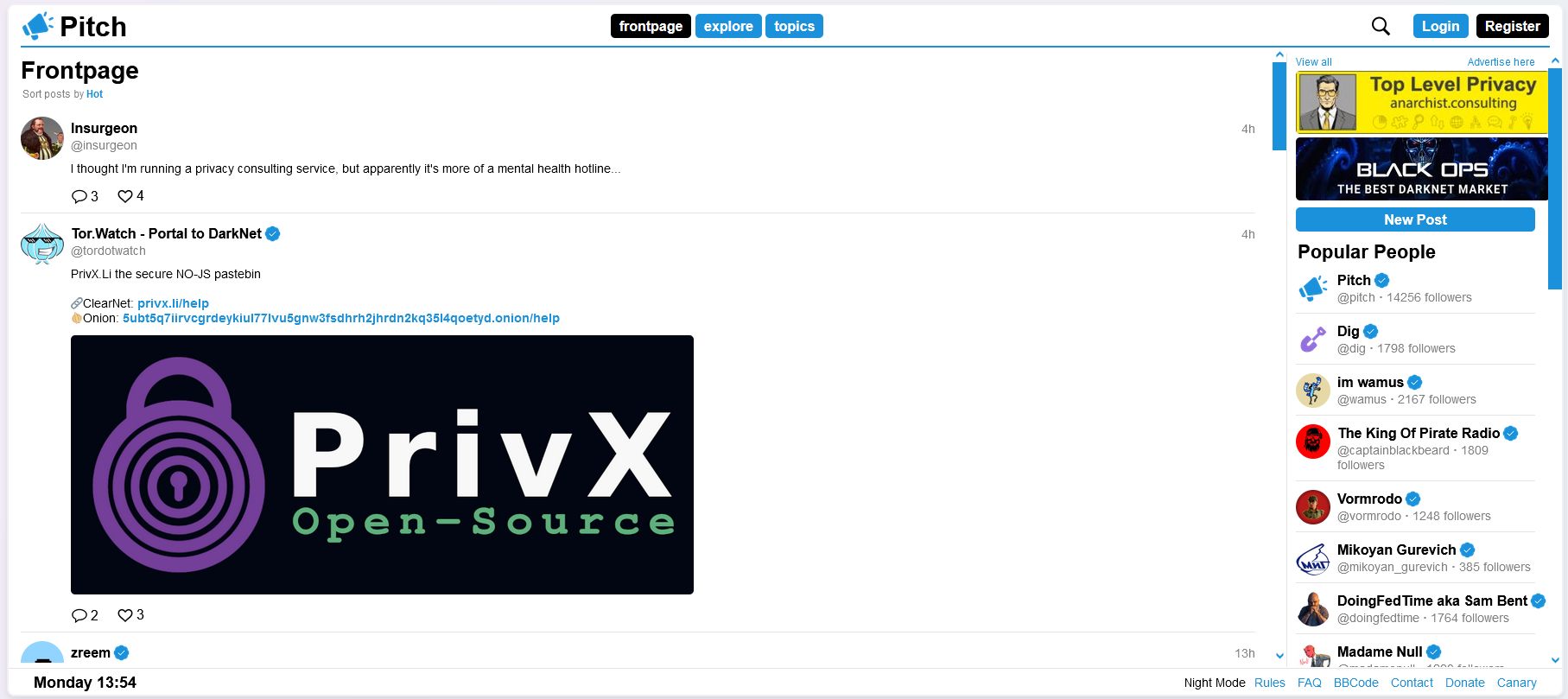Open the Donate page
This screenshot has width=1568, height=699.
tap(1465, 683)
